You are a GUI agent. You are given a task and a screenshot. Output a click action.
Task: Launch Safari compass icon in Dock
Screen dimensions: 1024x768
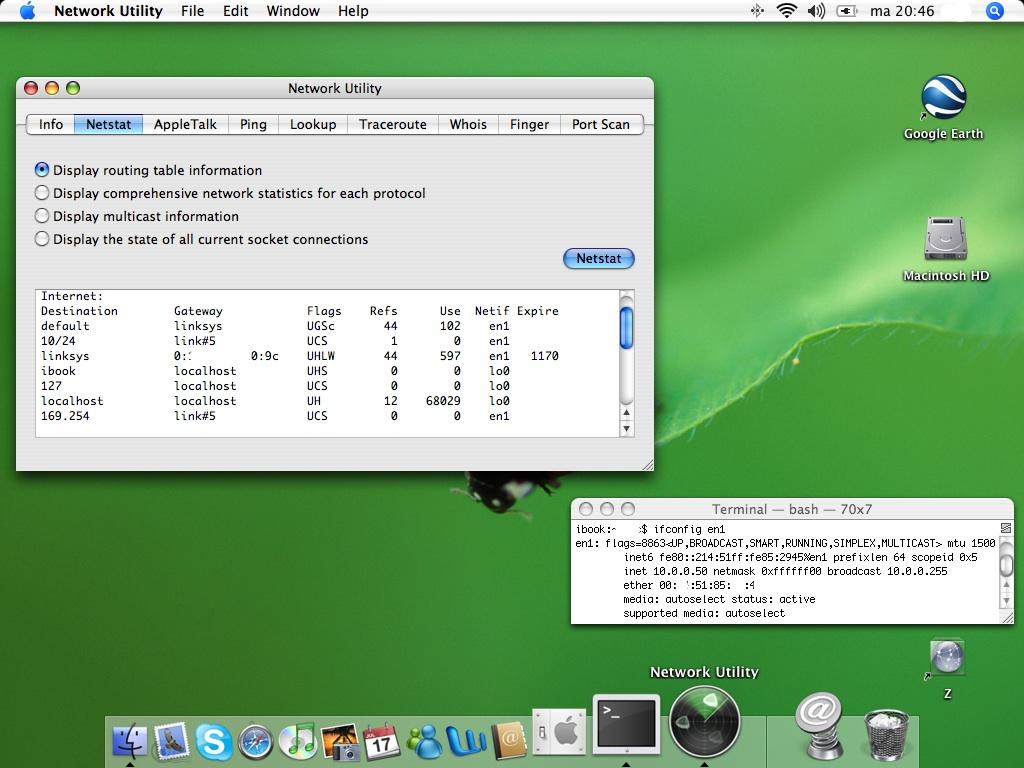(255, 742)
